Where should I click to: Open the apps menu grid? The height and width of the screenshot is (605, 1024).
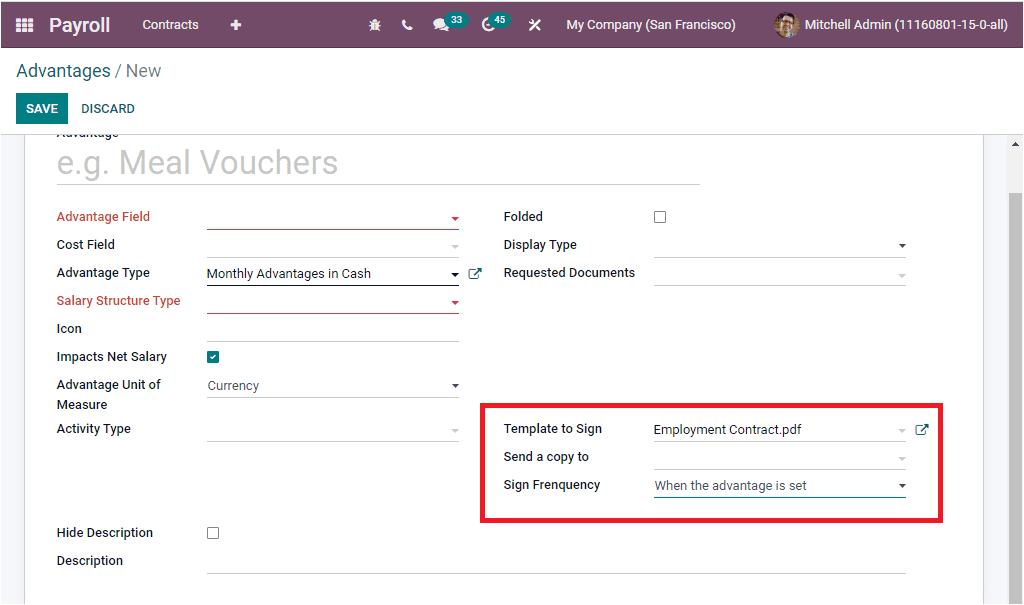pos(24,24)
